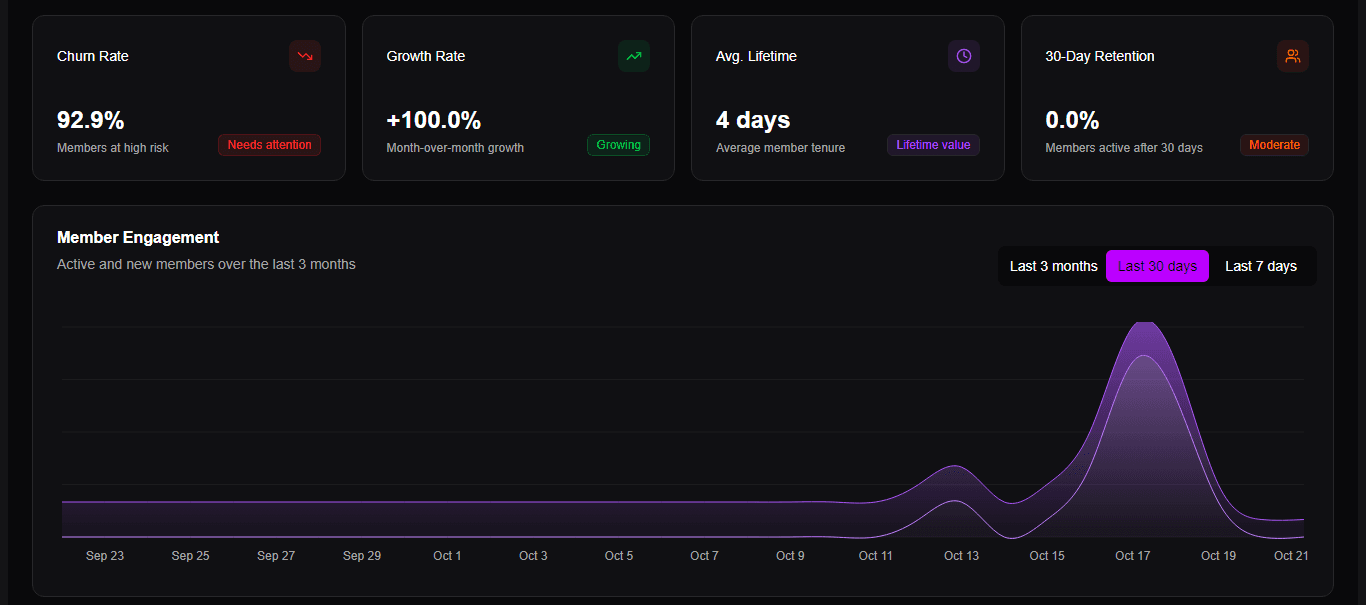Select the green growth arrow icon
This screenshot has height=605, width=1366.
pos(634,56)
